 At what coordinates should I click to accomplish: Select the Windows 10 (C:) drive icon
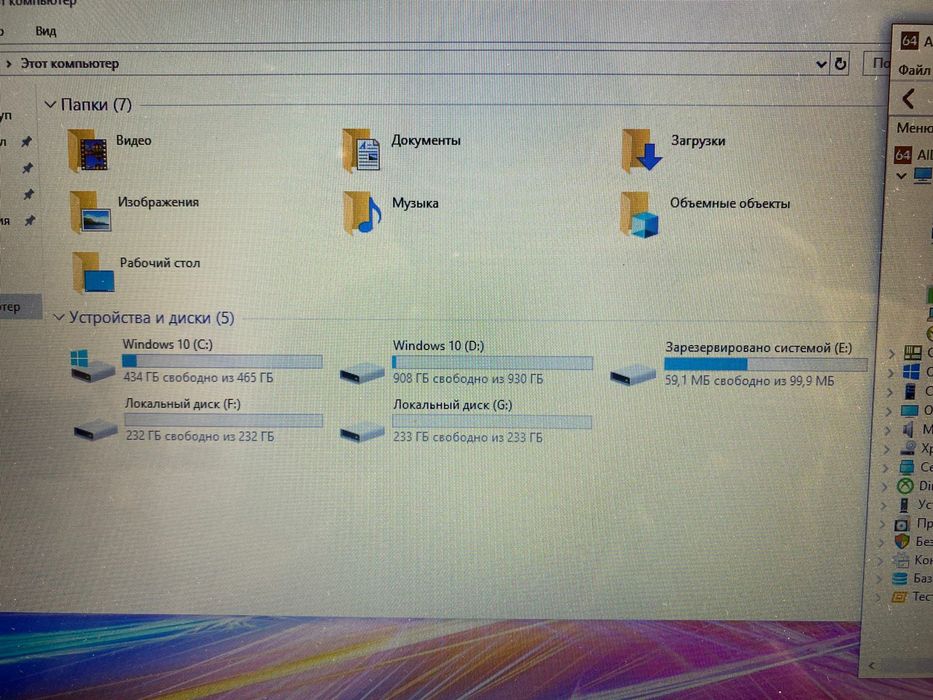pyautogui.click(x=91, y=365)
